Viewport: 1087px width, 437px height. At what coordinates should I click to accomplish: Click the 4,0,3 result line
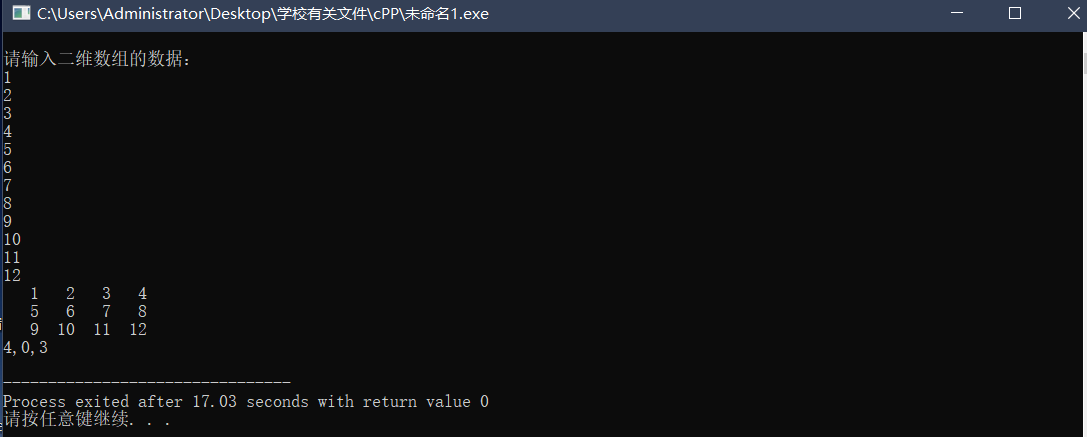point(26,348)
